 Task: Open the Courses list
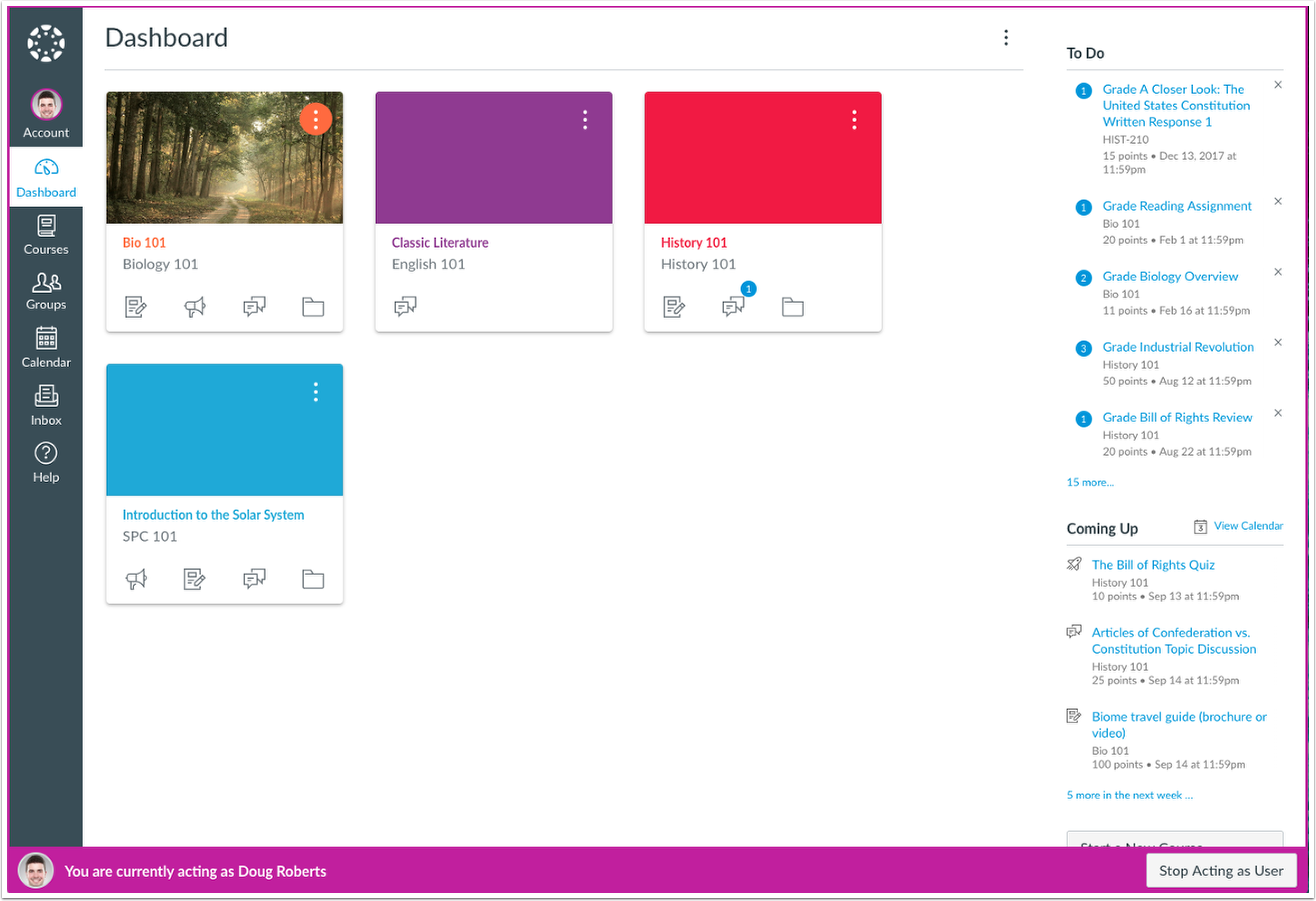(45, 236)
